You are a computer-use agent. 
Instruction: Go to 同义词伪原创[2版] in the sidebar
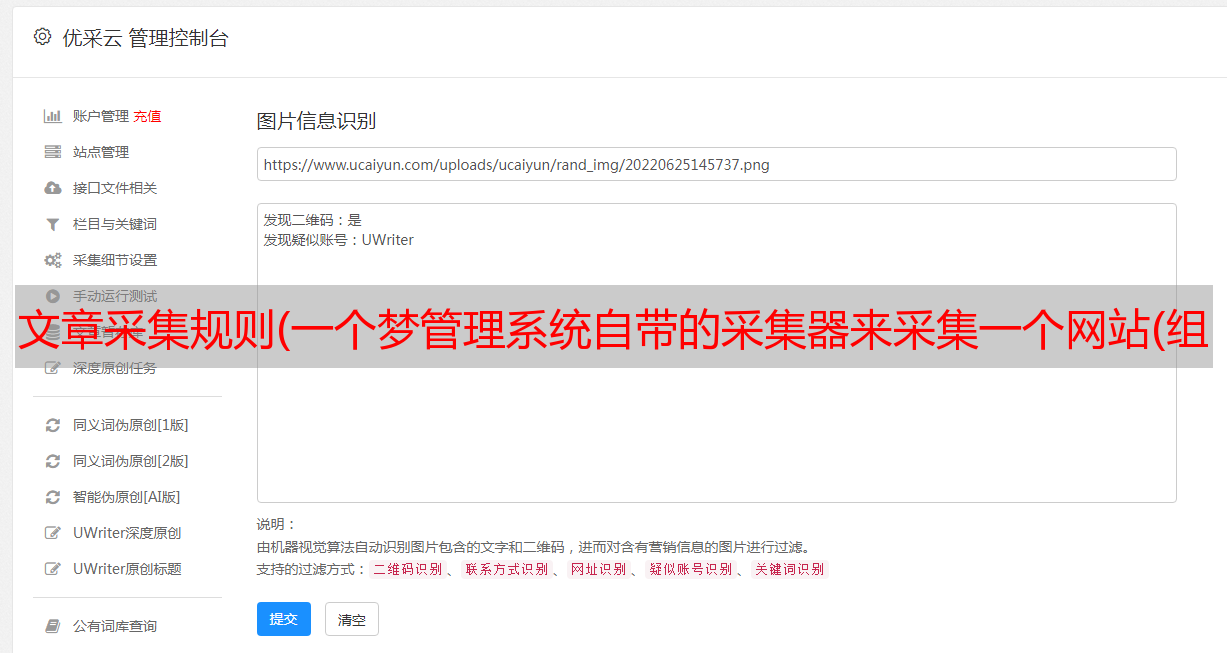click(x=131, y=461)
